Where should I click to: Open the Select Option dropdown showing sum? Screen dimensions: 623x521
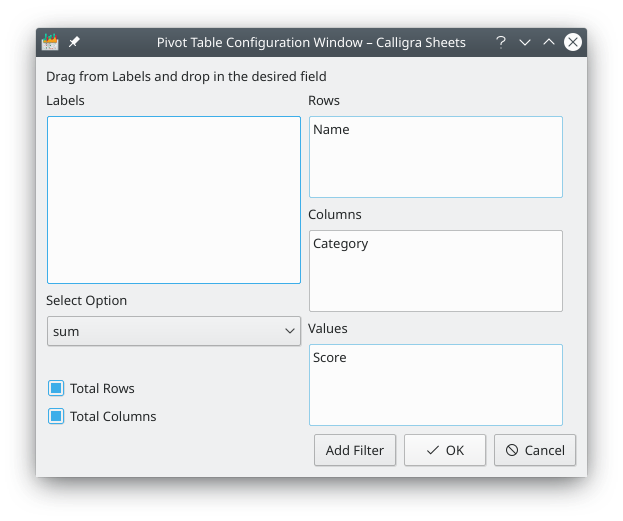[174, 331]
